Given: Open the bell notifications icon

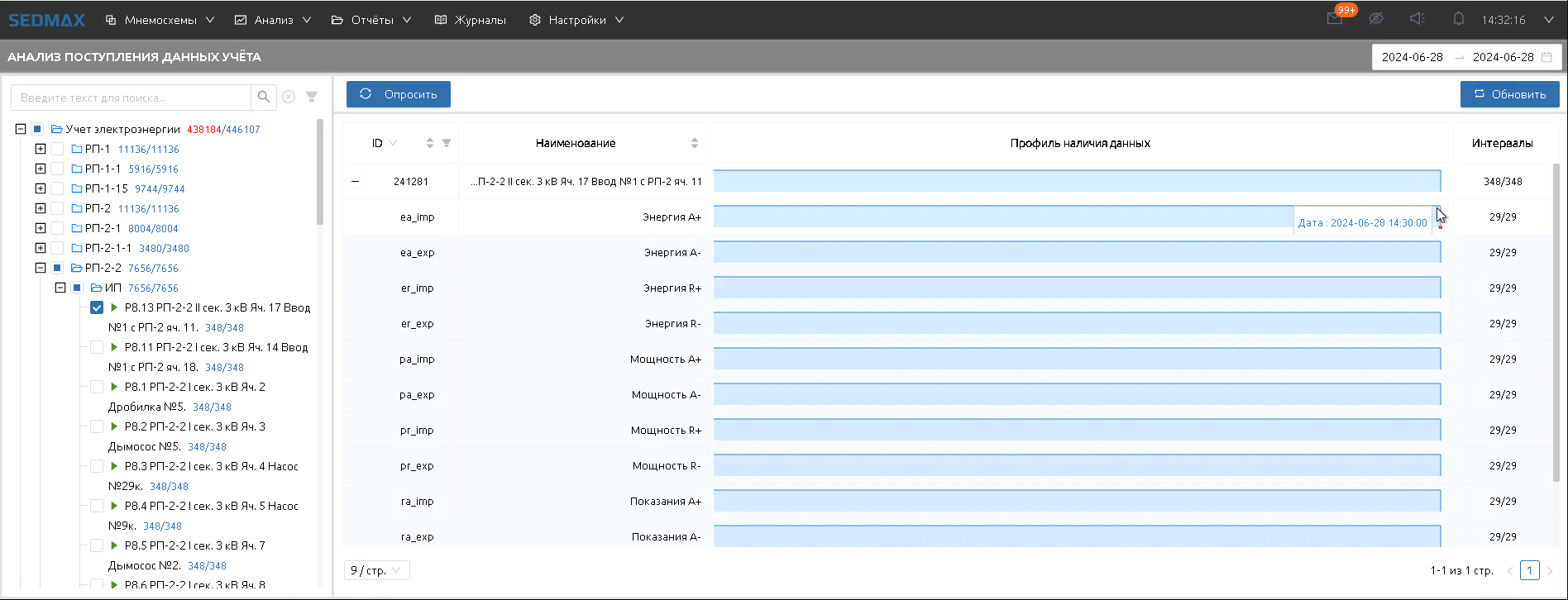Looking at the screenshot, I should tap(1459, 19).
